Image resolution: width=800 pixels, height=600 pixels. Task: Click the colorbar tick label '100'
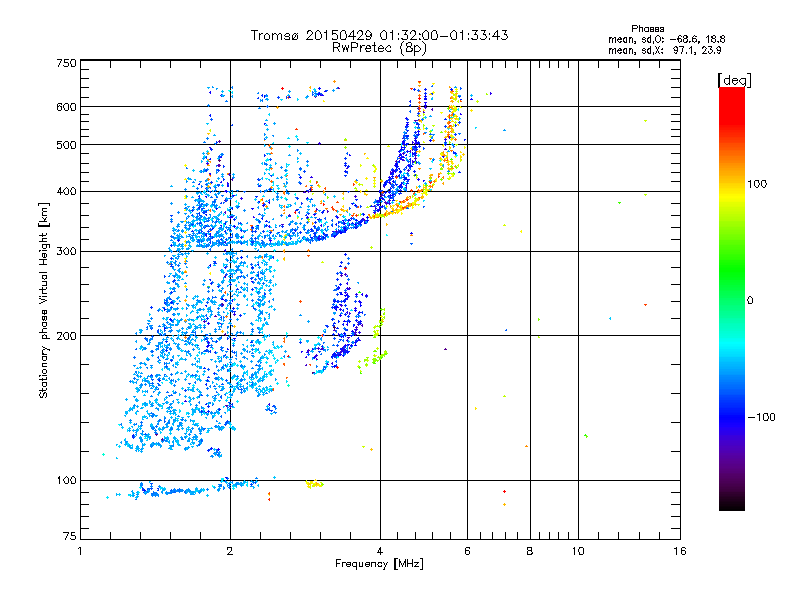pyautogui.click(x=757, y=184)
